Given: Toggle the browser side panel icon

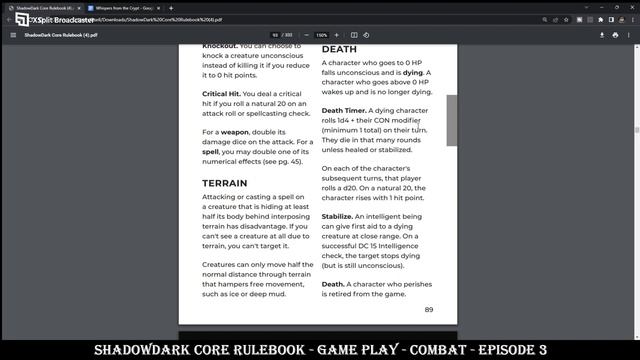Looking at the screenshot, I should [611, 20].
